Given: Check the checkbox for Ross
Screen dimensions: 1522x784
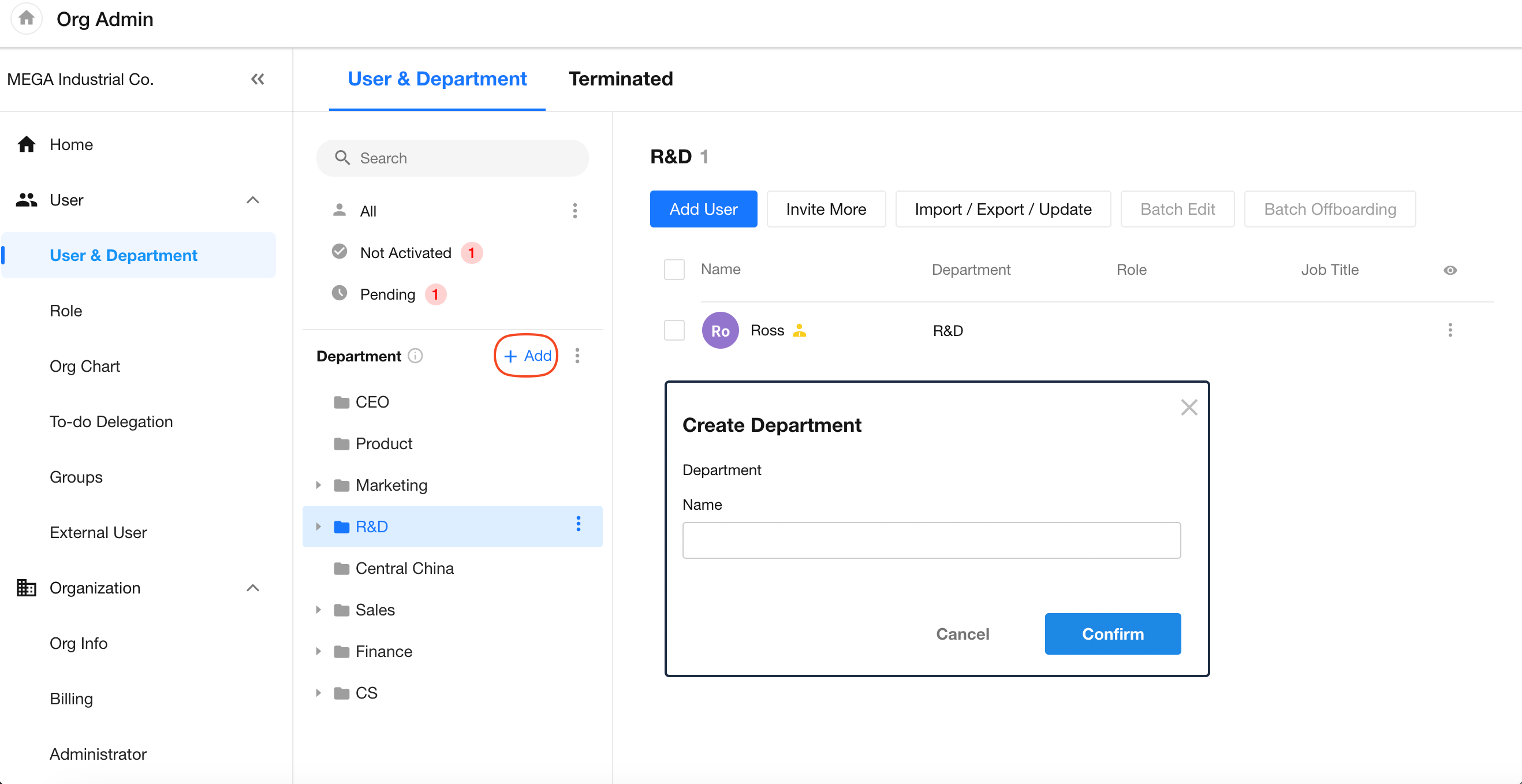Looking at the screenshot, I should (x=674, y=330).
